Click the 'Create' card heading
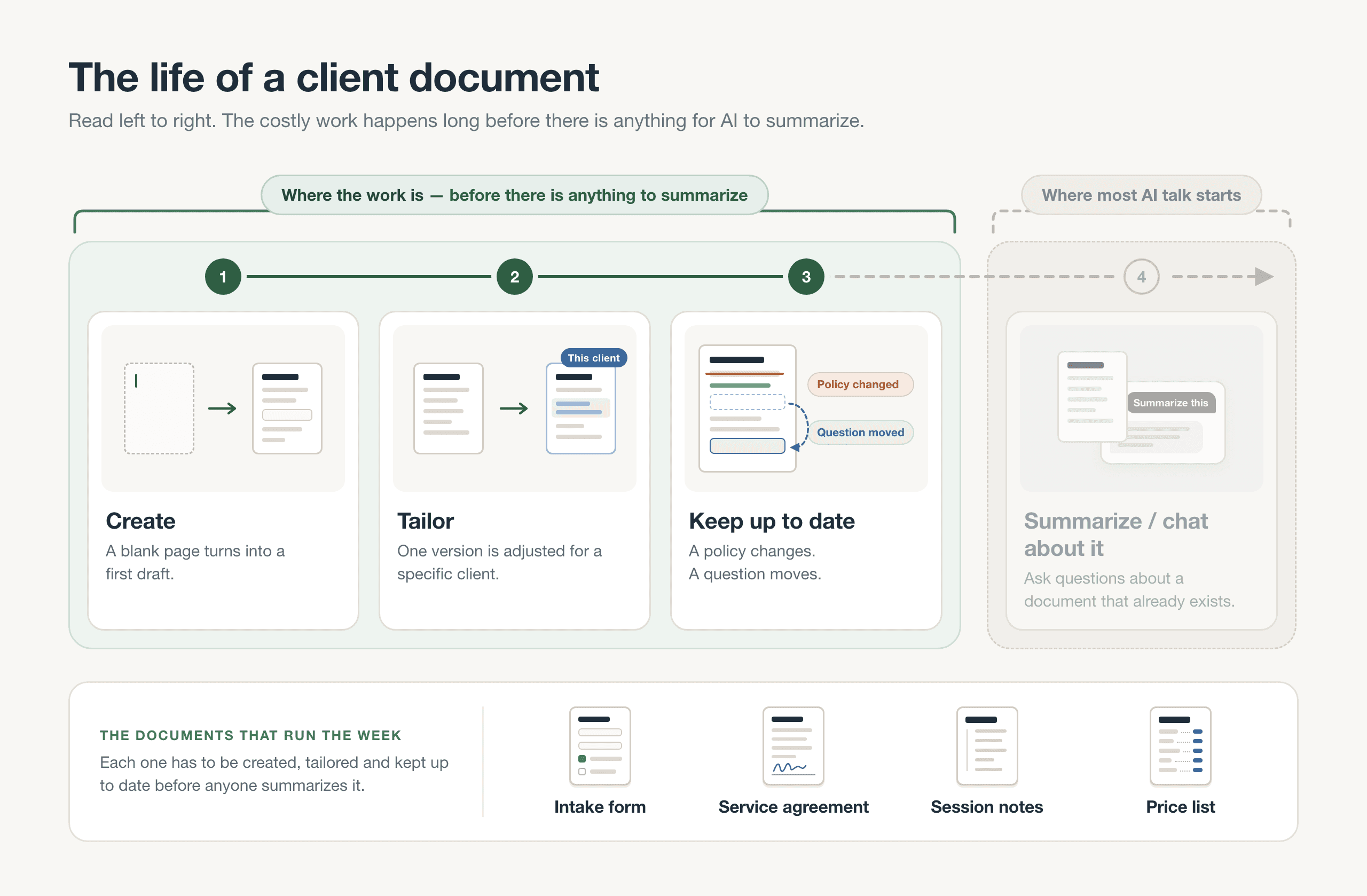Screen dimensions: 1367x896 [141, 522]
